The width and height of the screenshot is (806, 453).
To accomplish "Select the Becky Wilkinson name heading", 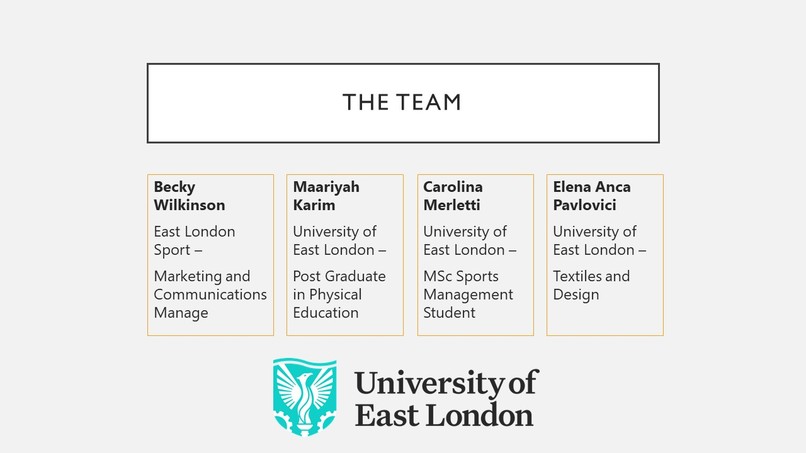I will click(x=189, y=196).
